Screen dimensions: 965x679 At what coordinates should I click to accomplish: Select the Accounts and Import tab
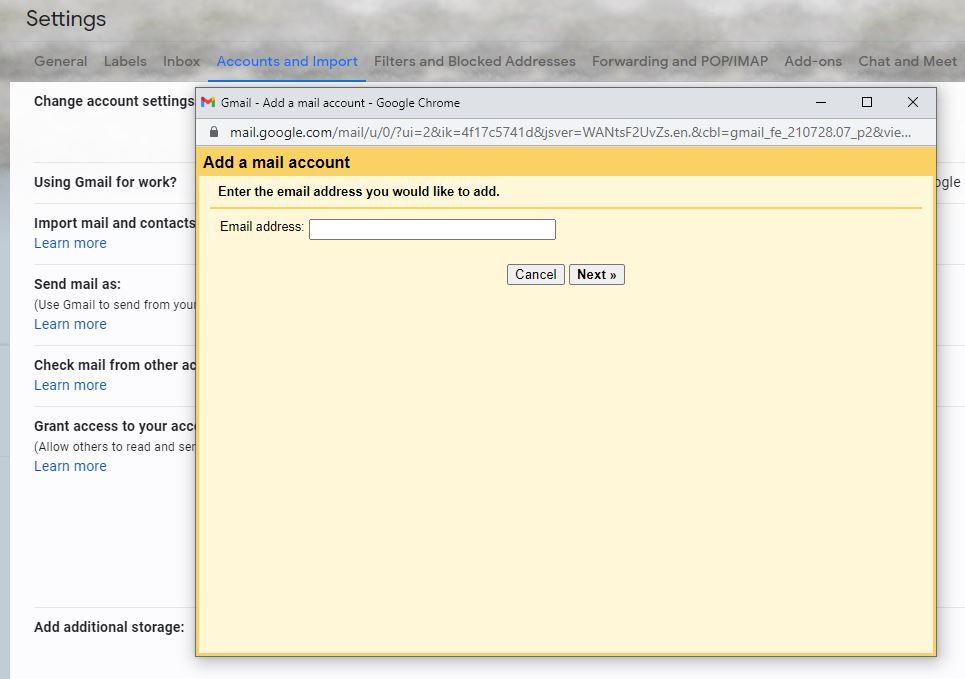click(287, 61)
